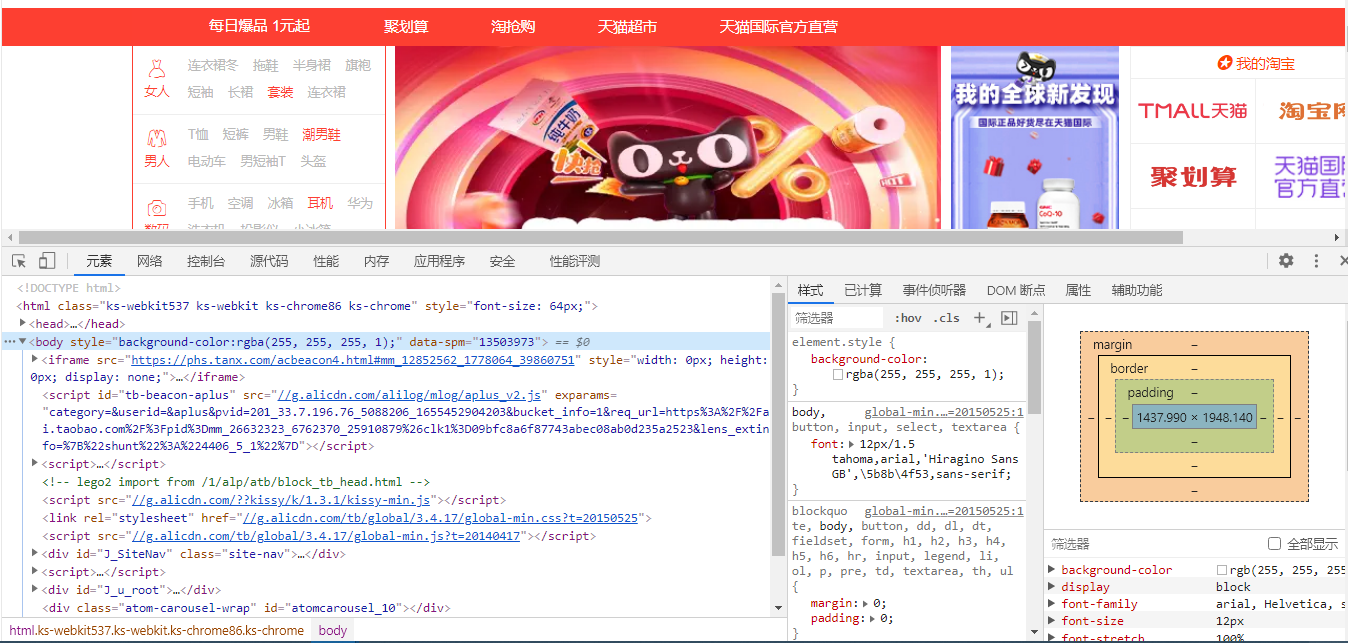Expand the iframe node
The image size is (1348, 643).
36,359
